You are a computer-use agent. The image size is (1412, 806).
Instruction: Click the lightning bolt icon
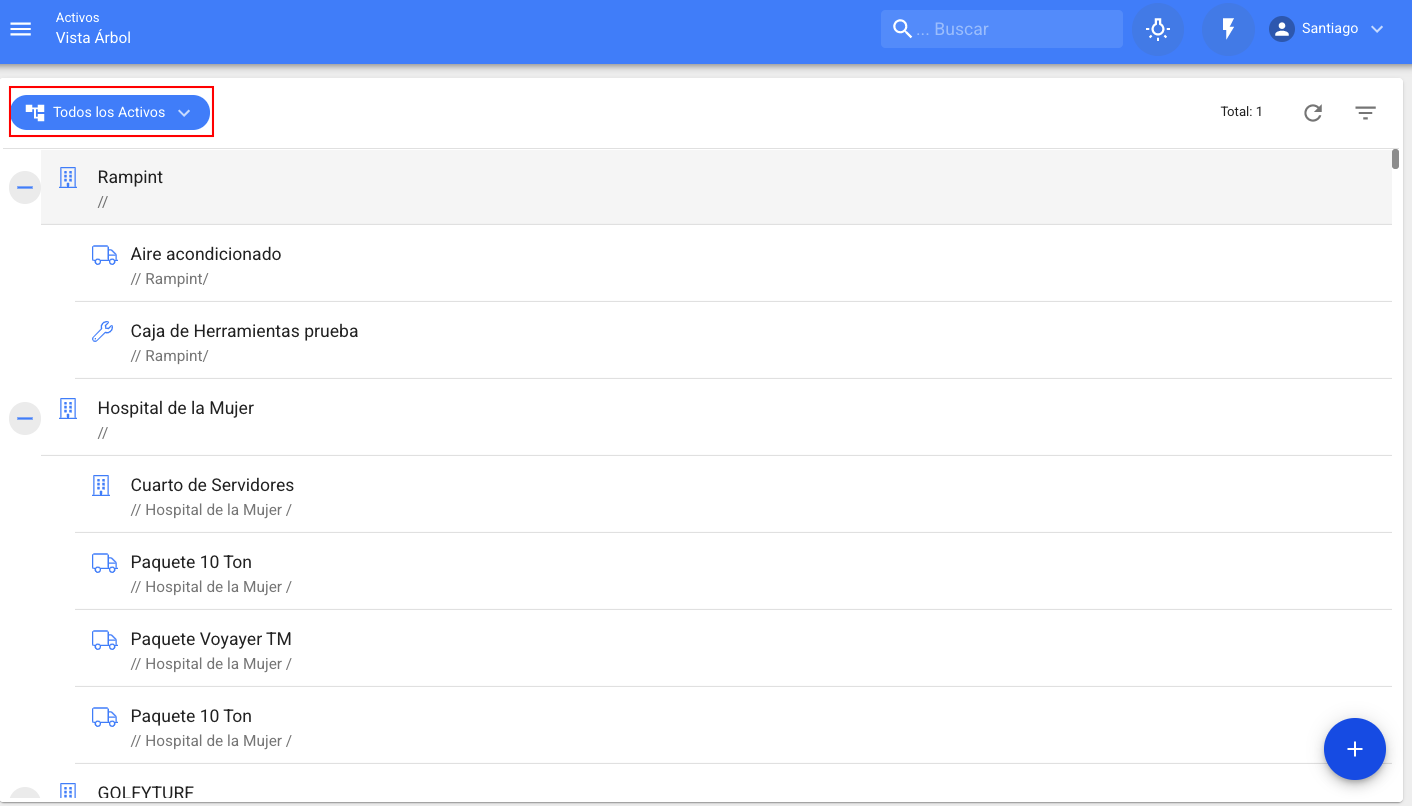pyautogui.click(x=1228, y=29)
